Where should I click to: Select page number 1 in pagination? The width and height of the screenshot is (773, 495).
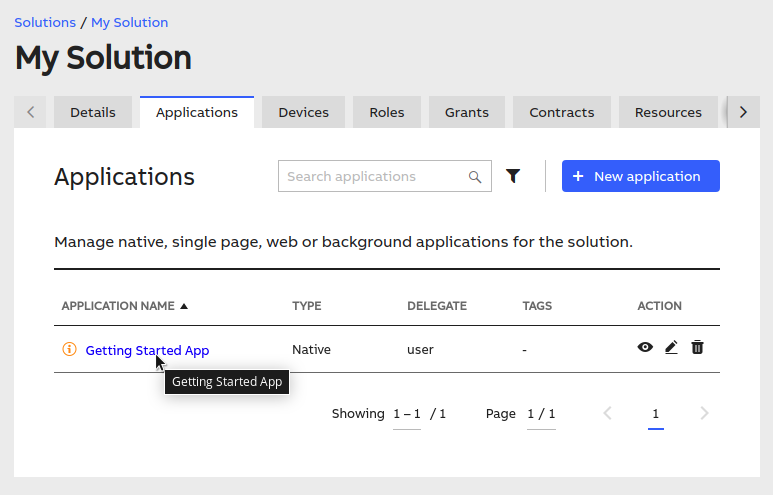coord(656,414)
